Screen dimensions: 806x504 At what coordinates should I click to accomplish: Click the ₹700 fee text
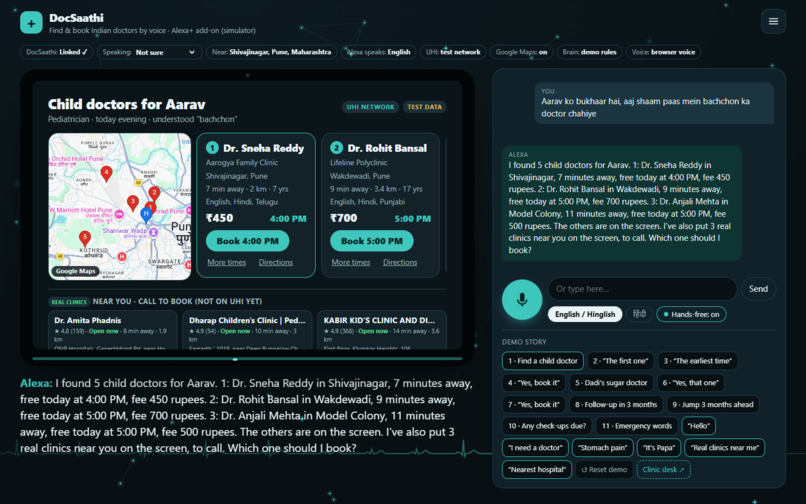tap(343, 218)
